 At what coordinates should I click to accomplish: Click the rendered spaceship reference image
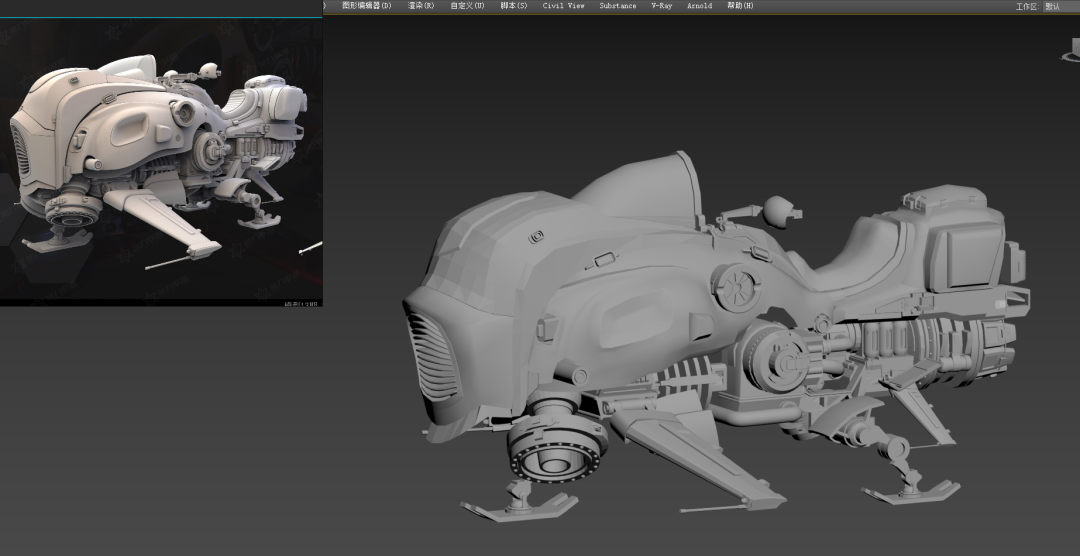(161, 160)
